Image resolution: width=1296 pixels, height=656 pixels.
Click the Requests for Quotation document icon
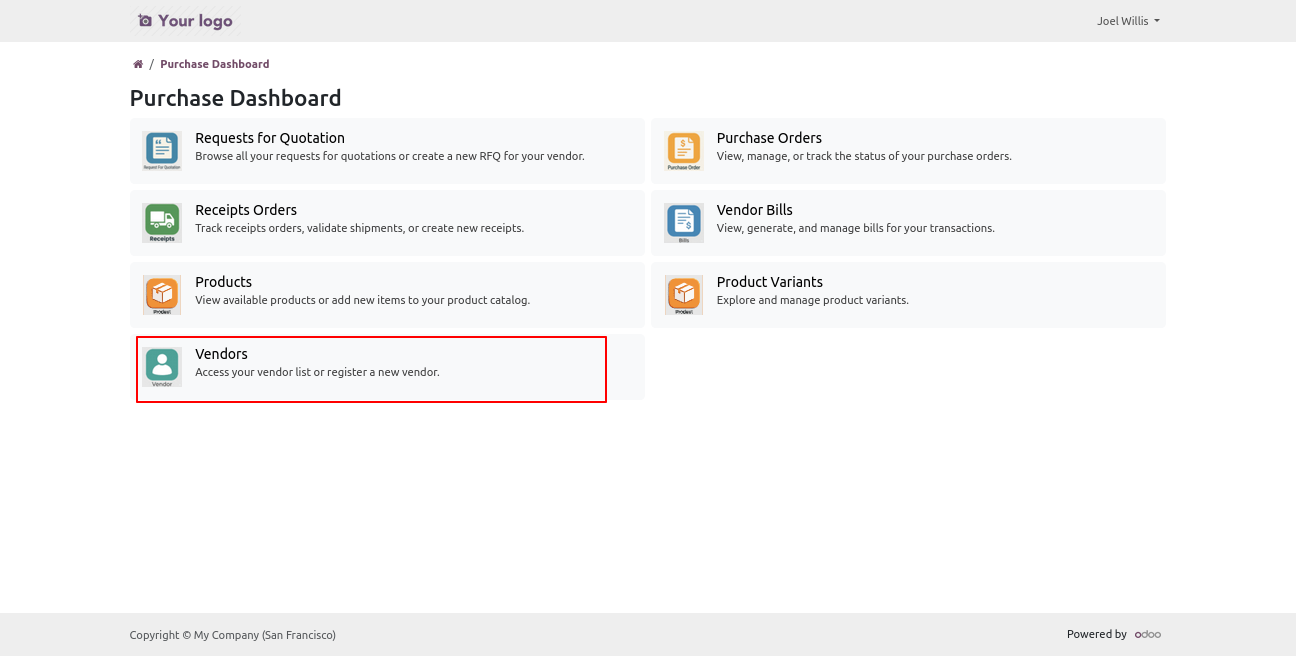click(x=161, y=151)
